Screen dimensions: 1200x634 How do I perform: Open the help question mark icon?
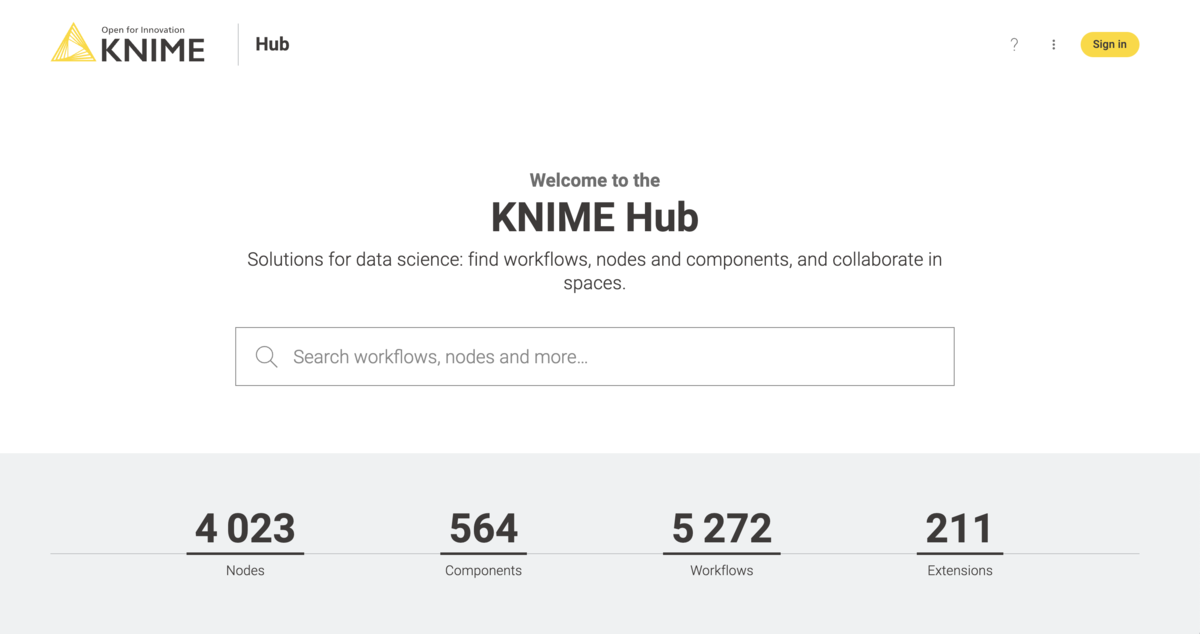tap(1014, 44)
